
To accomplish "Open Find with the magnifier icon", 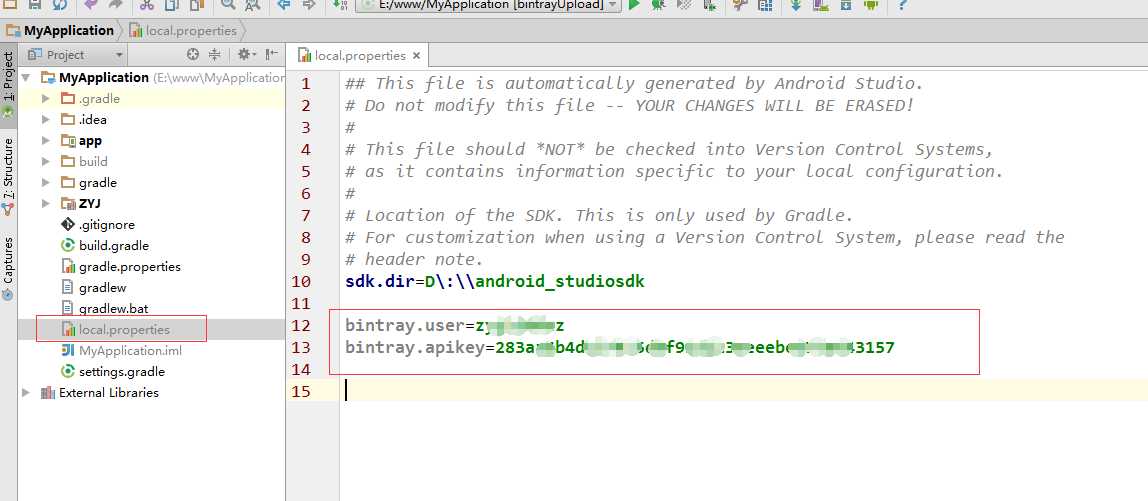I will (x=228, y=4).
